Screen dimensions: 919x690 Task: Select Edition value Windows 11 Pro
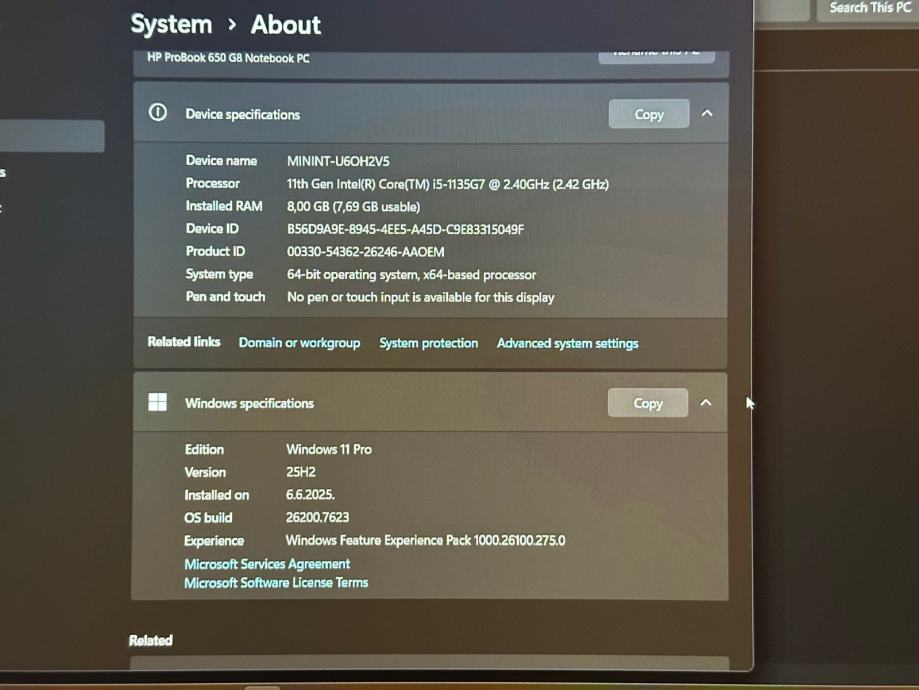(329, 450)
